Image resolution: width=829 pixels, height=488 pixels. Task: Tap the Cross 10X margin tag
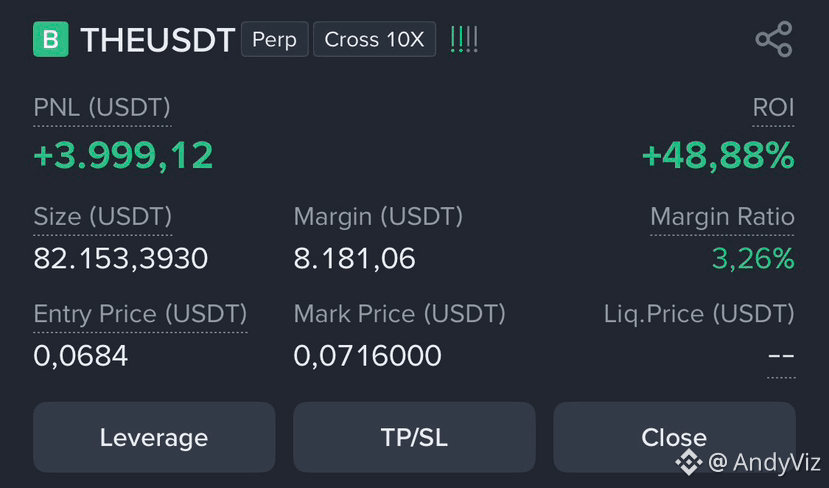point(374,39)
